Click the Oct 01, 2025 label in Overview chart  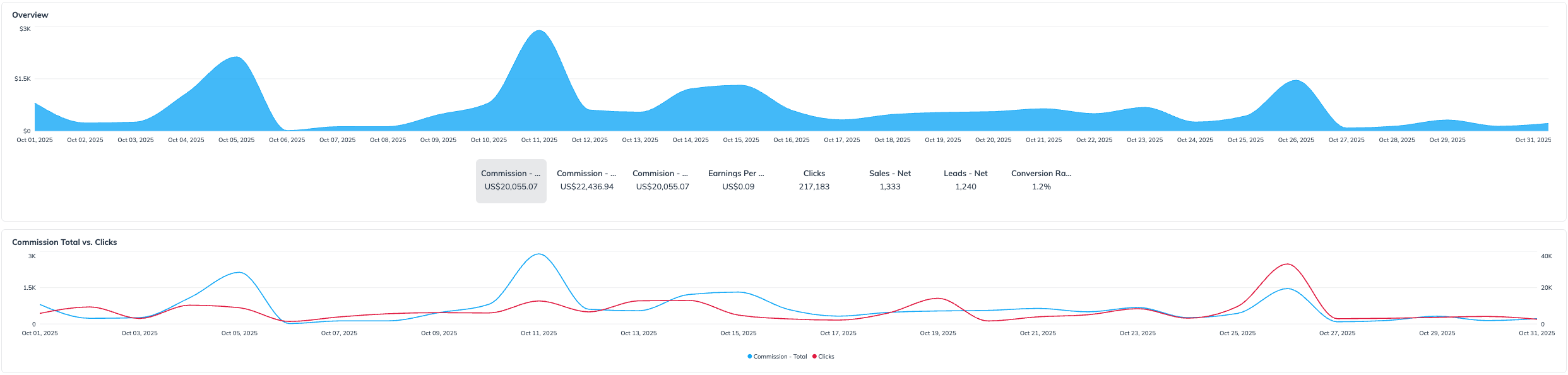pos(35,140)
